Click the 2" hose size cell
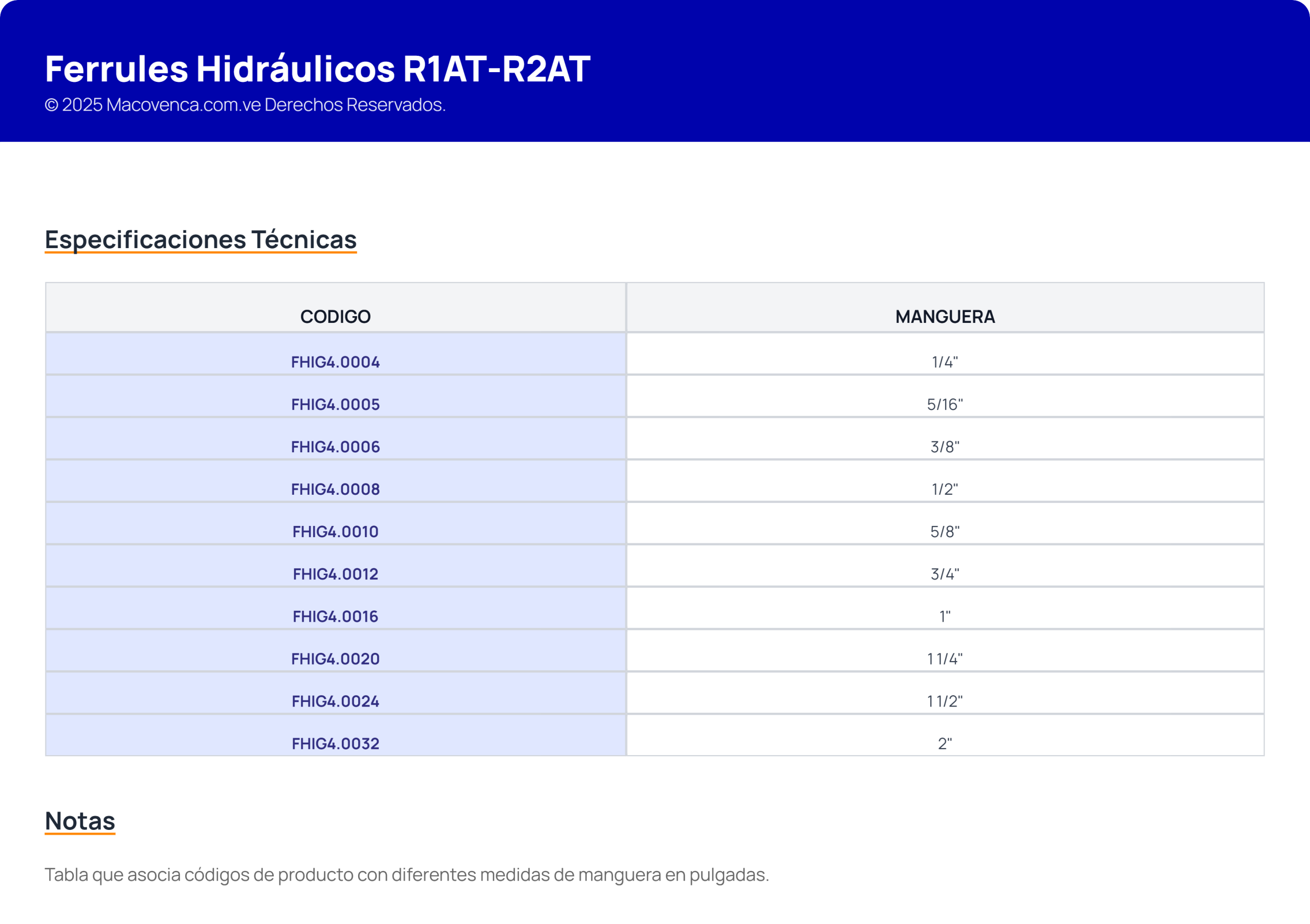 pyautogui.click(x=945, y=743)
